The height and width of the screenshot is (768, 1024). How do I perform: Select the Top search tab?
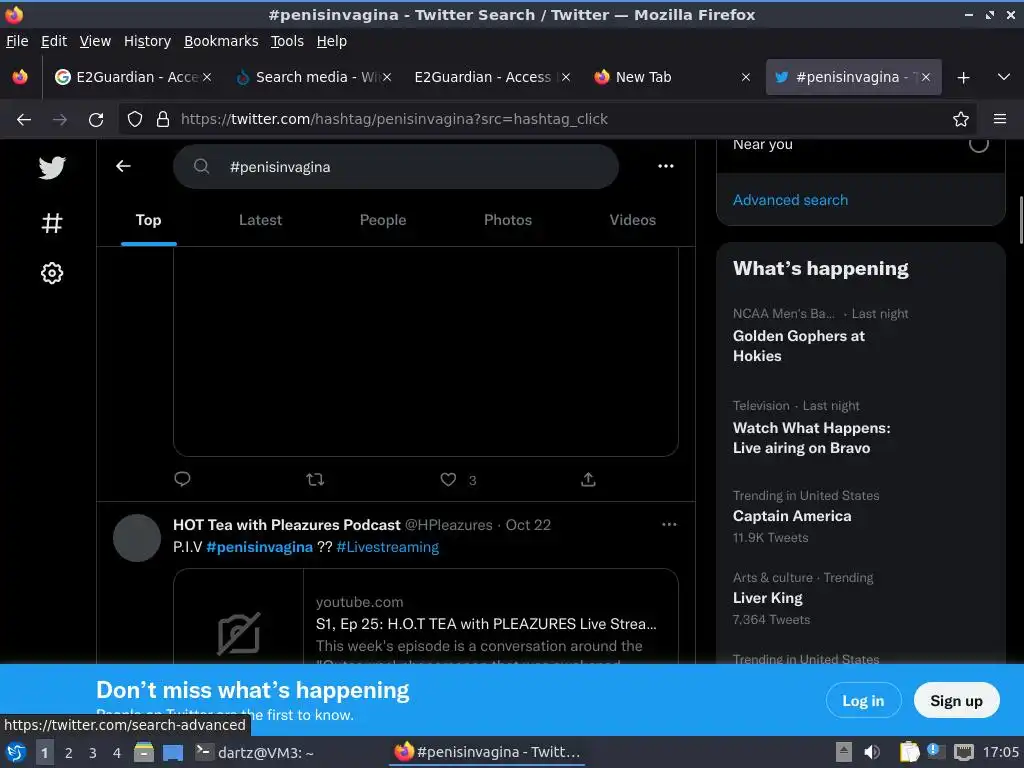pyautogui.click(x=148, y=220)
